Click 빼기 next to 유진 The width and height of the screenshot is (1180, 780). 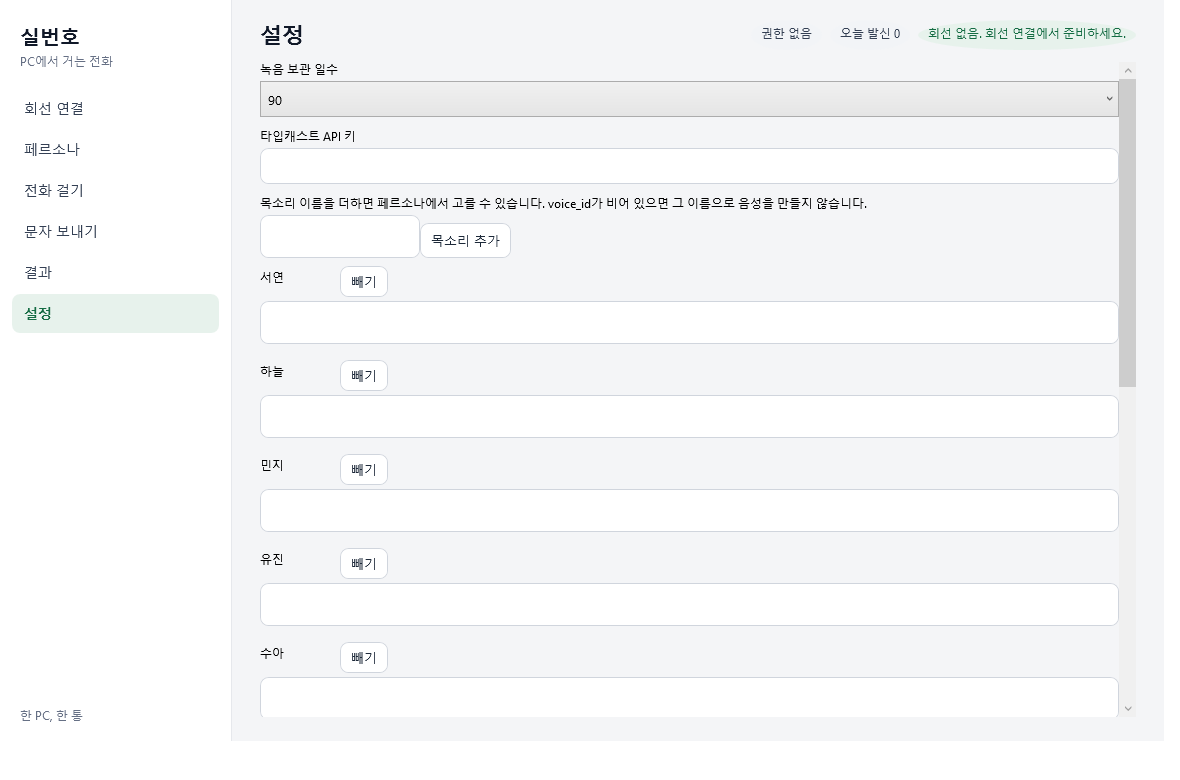pyautogui.click(x=363, y=563)
